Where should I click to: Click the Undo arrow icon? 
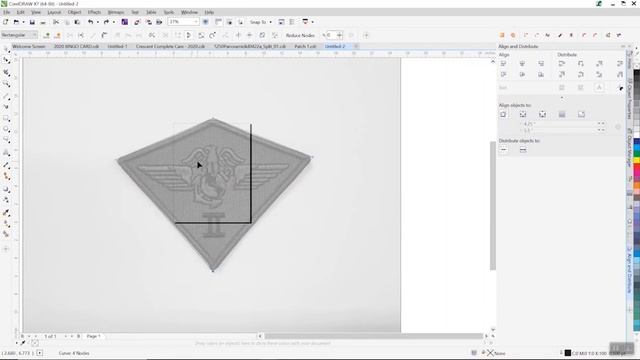91,22
